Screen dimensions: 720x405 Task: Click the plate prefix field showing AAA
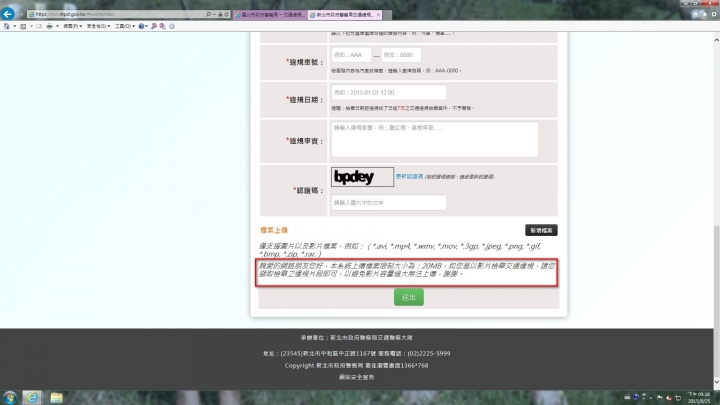pos(351,55)
